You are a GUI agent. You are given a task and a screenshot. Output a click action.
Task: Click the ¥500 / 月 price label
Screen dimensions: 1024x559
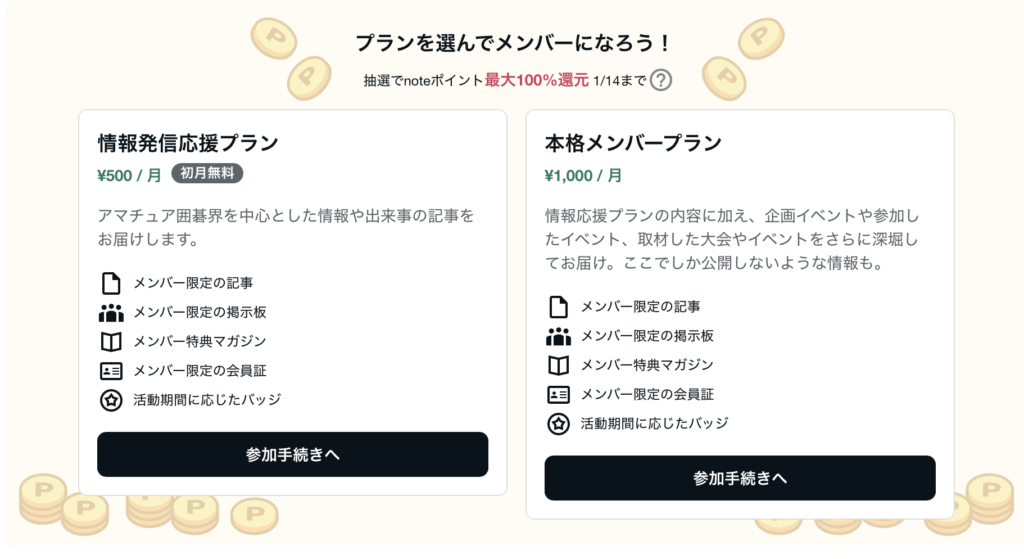tap(129, 174)
